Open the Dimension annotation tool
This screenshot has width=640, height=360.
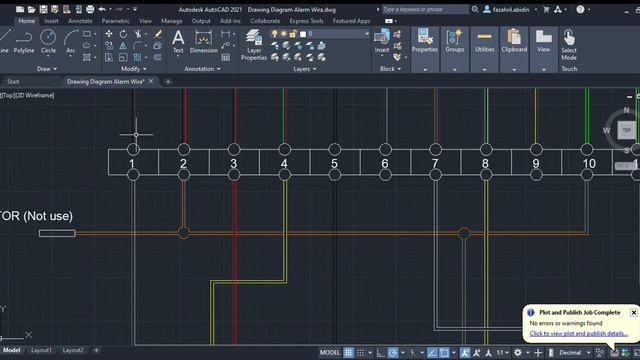204,42
